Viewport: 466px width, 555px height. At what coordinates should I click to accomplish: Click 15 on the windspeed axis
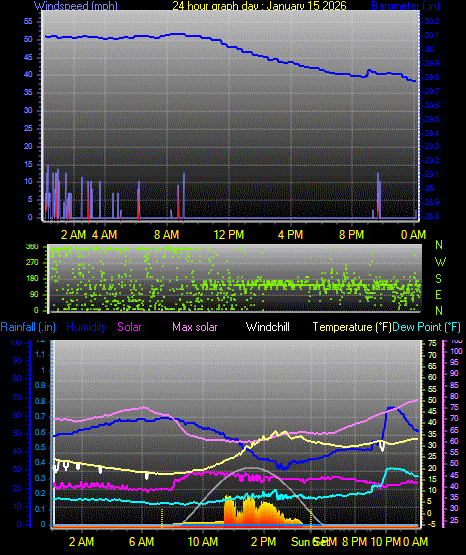click(x=28, y=164)
